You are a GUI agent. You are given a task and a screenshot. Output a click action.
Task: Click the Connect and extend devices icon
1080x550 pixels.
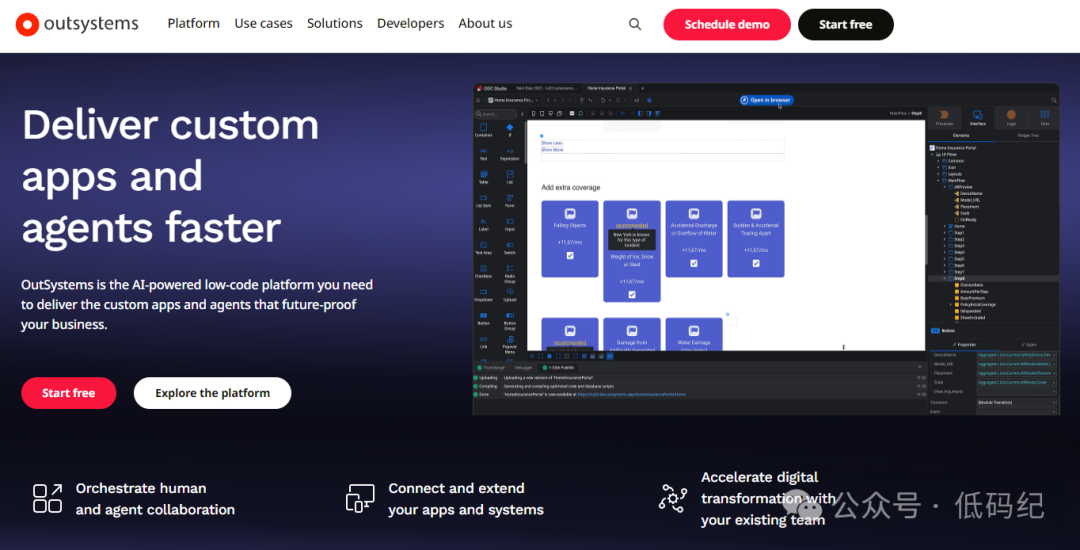pos(360,498)
